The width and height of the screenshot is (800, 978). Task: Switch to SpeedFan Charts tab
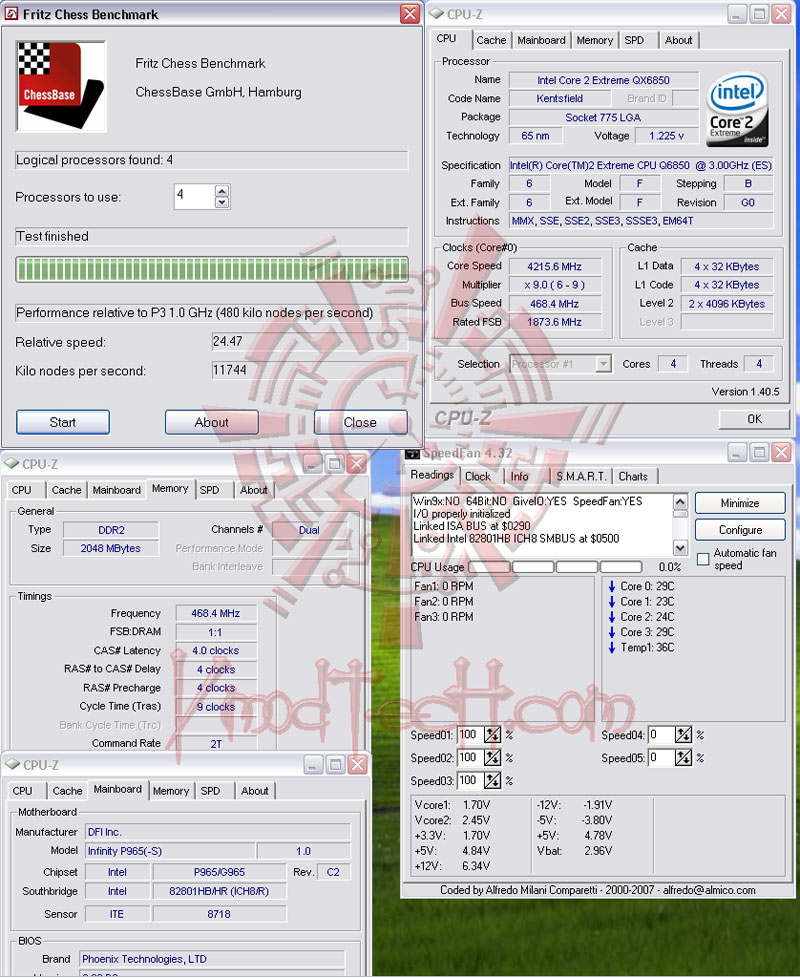pyautogui.click(x=633, y=477)
